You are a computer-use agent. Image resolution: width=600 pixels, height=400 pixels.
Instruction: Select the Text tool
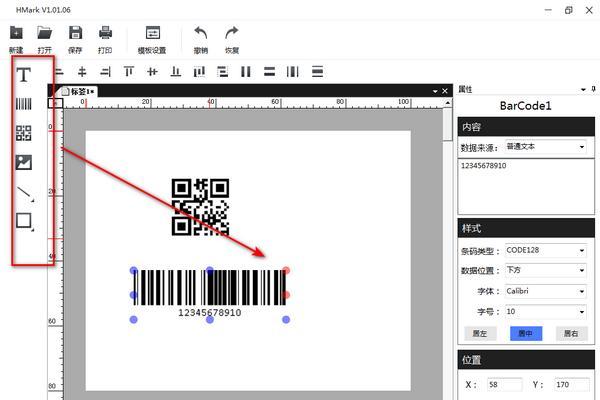pyautogui.click(x=24, y=75)
